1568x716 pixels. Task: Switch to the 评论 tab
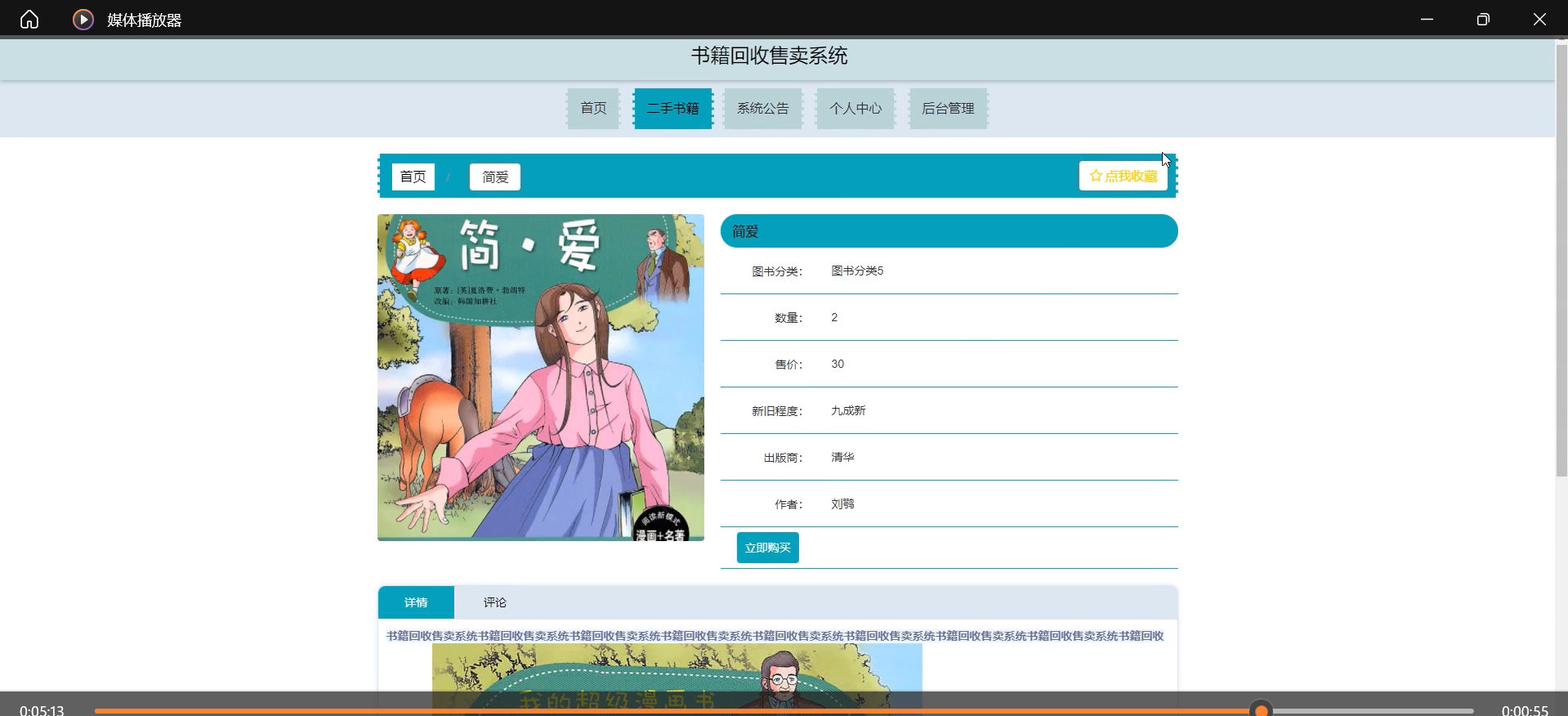[494, 602]
